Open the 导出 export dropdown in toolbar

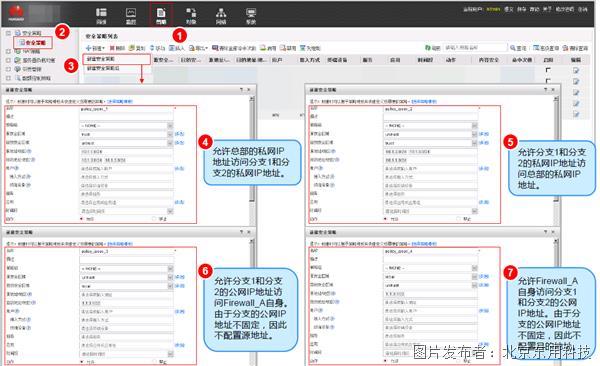(198, 48)
